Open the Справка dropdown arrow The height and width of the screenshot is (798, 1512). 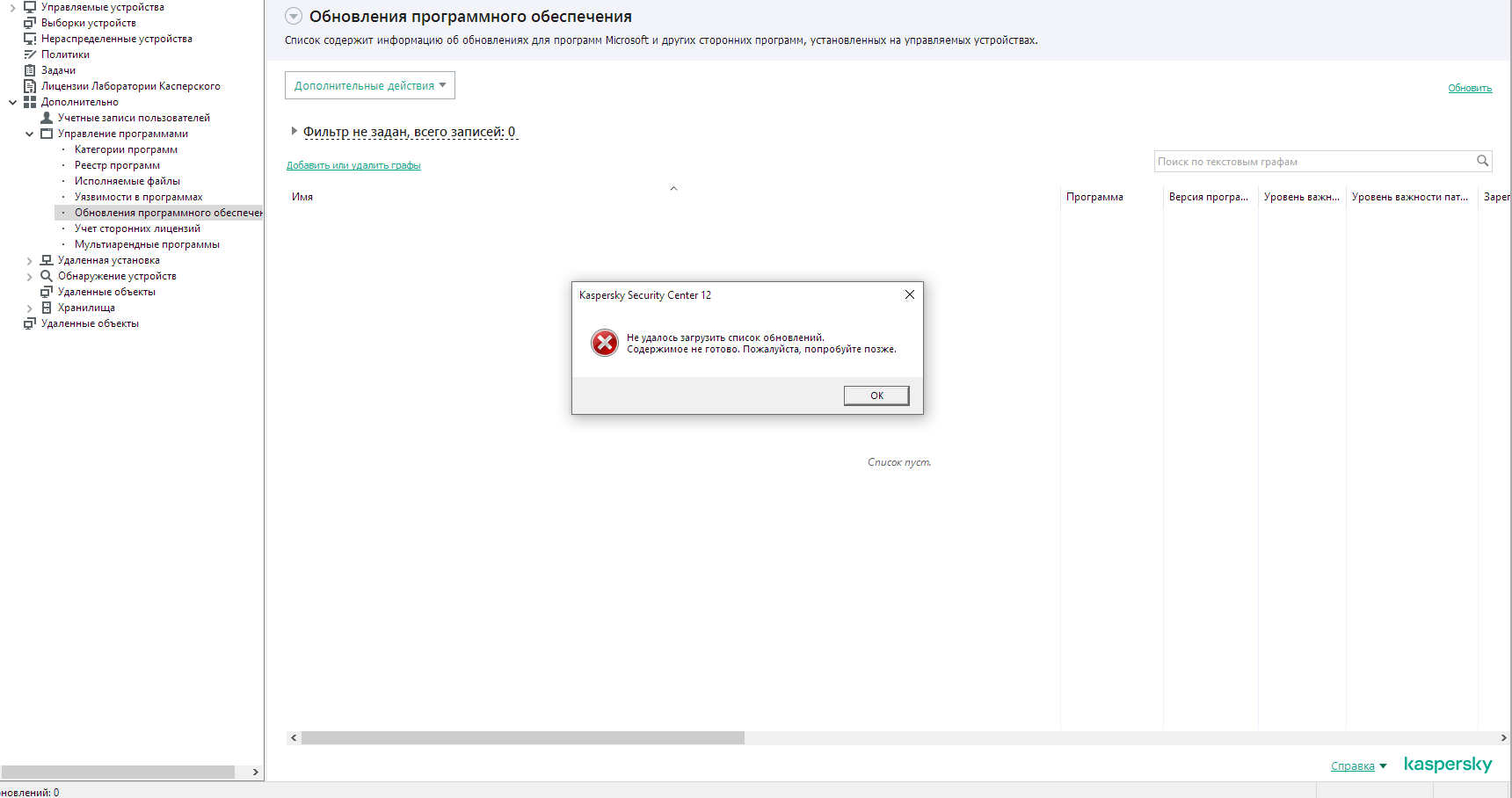click(1383, 766)
